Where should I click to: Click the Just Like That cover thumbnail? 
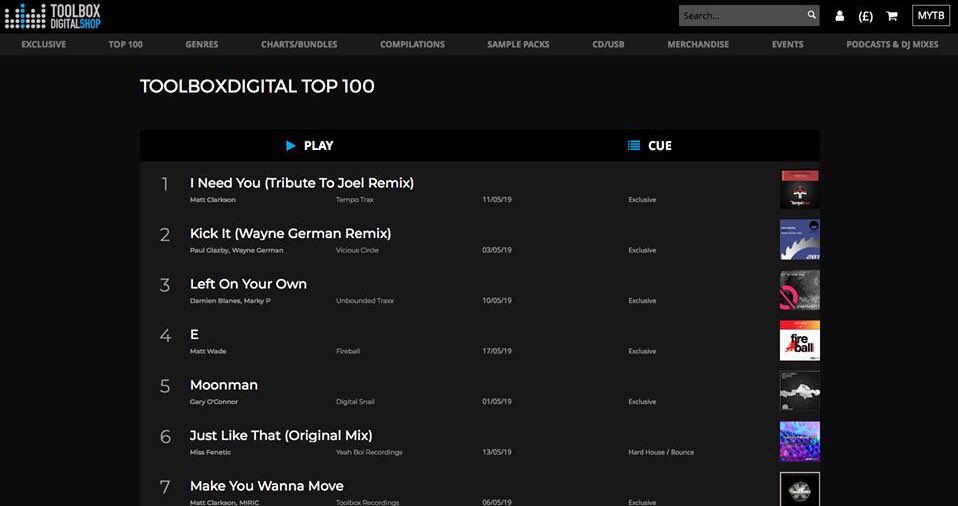coord(800,441)
